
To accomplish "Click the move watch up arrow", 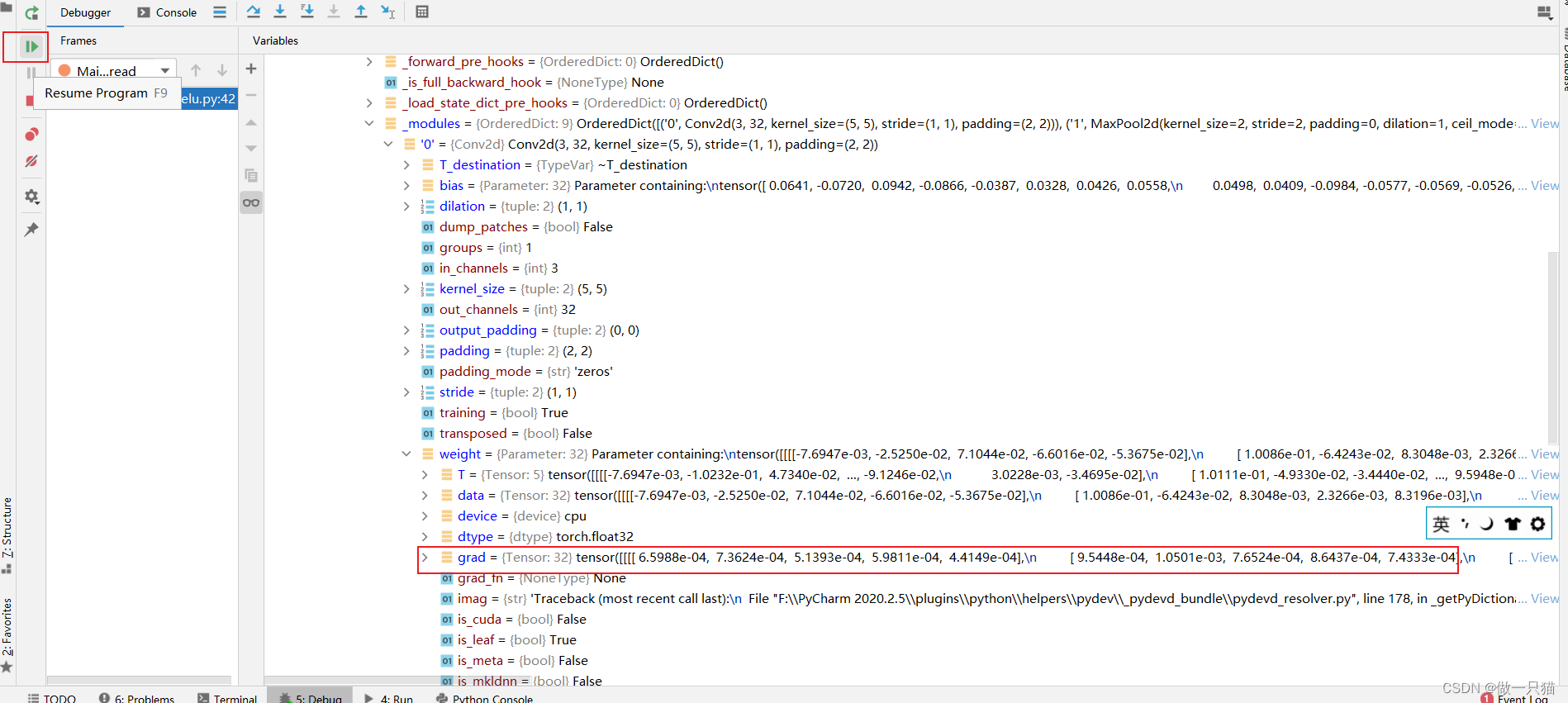I will click(x=251, y=122).
